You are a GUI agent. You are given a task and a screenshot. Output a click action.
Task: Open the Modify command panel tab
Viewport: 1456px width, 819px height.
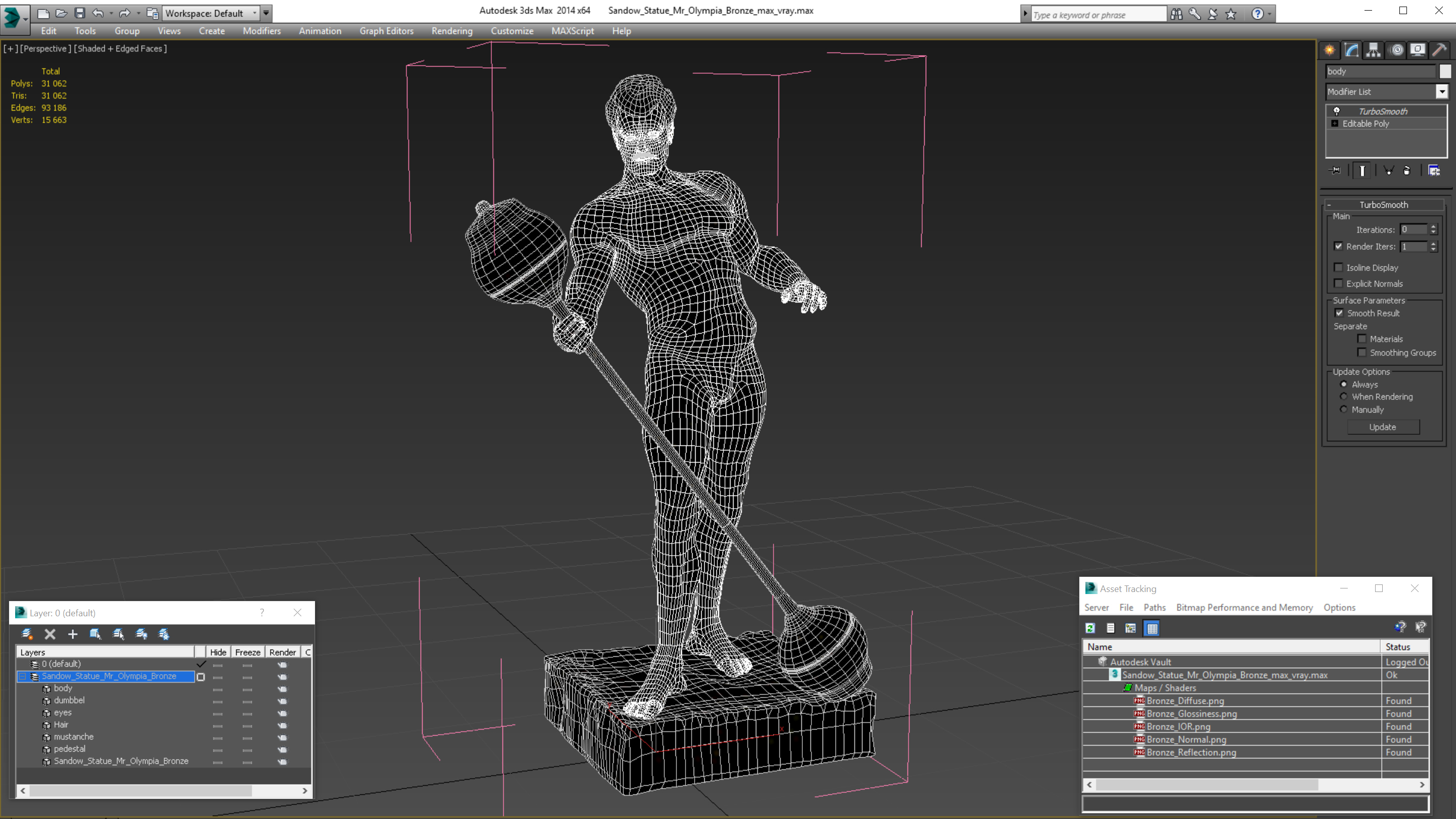coord(1351,51)
